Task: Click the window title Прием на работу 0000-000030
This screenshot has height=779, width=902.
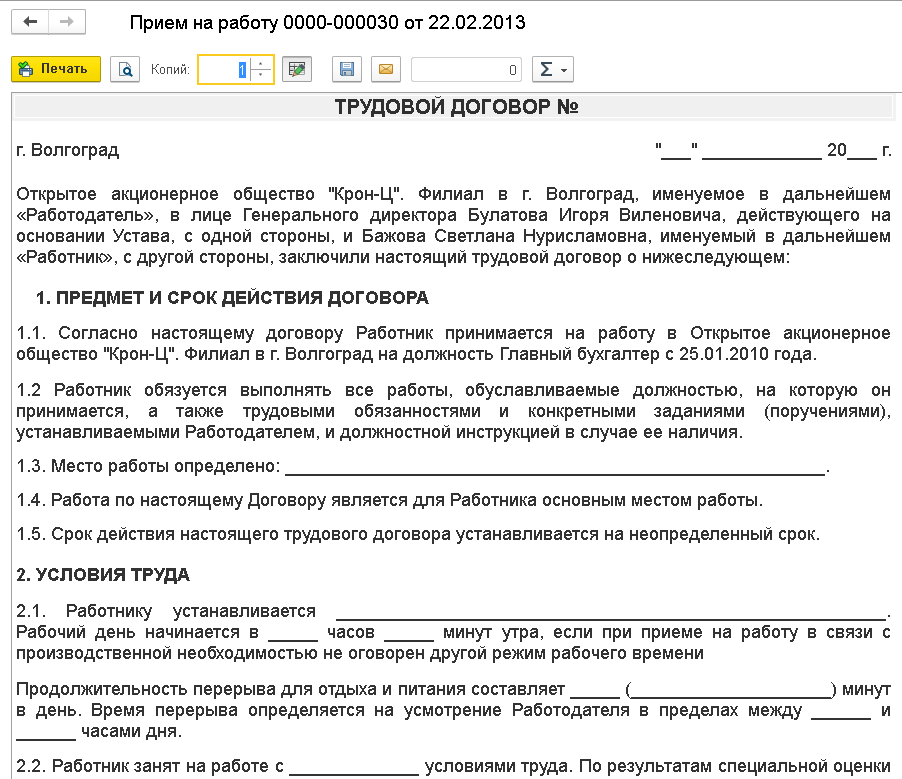Action: tap(327, 22)
